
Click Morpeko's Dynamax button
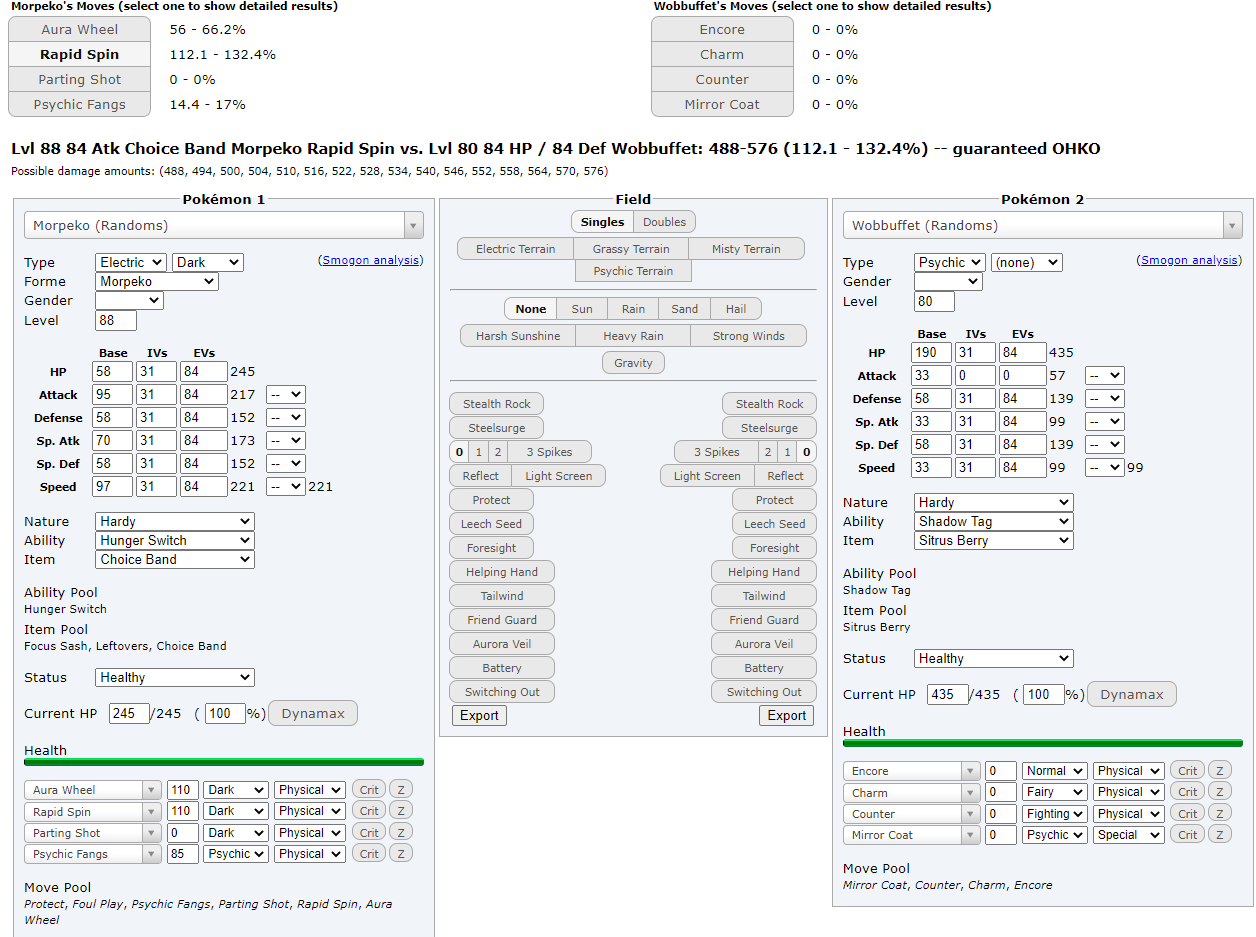click(x=313, y=714)
